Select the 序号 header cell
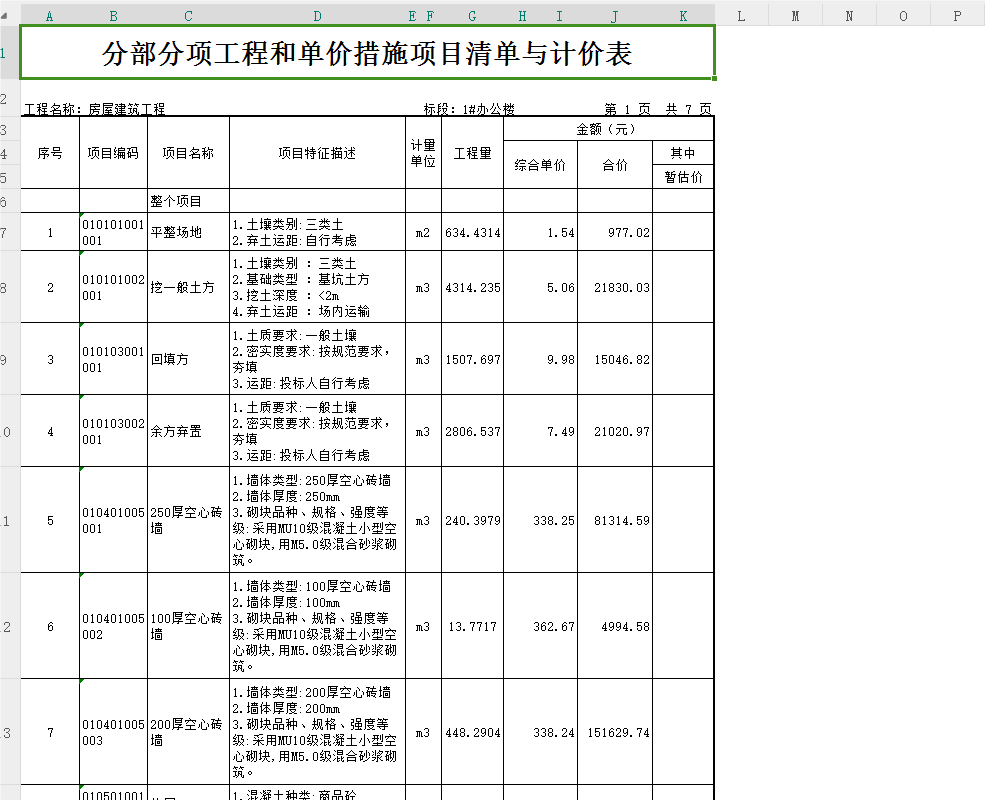The width and height of the screenshot is (985, 800). [x=50, y=153]
